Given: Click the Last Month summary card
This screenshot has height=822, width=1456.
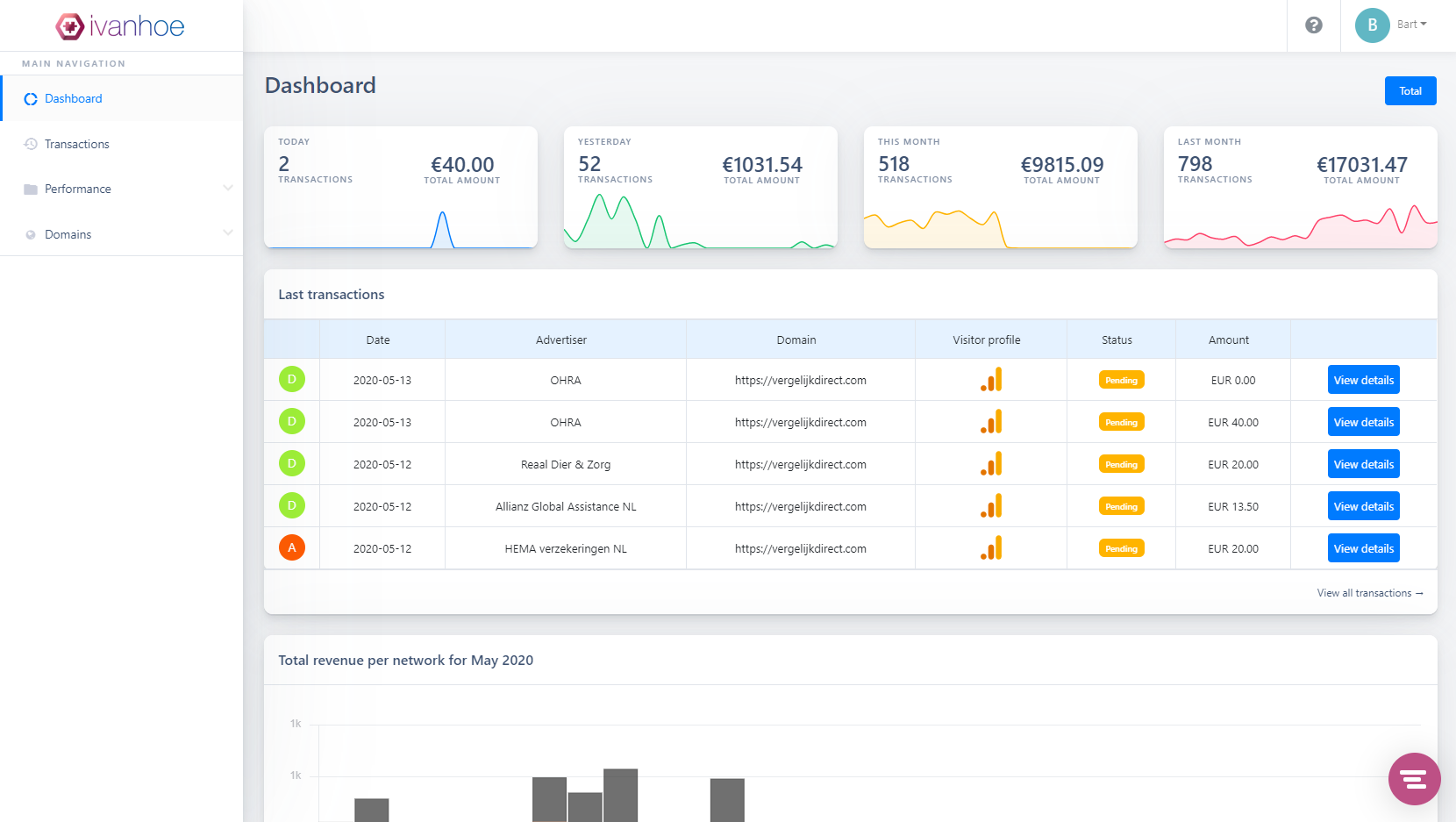Looking at the screenshot, I should click(x=1300, y=187).
